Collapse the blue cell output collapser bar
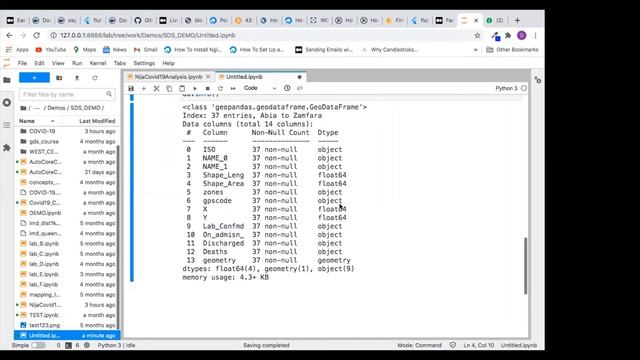The width and height of the screenshot is (640, 360). coord(132,192)
